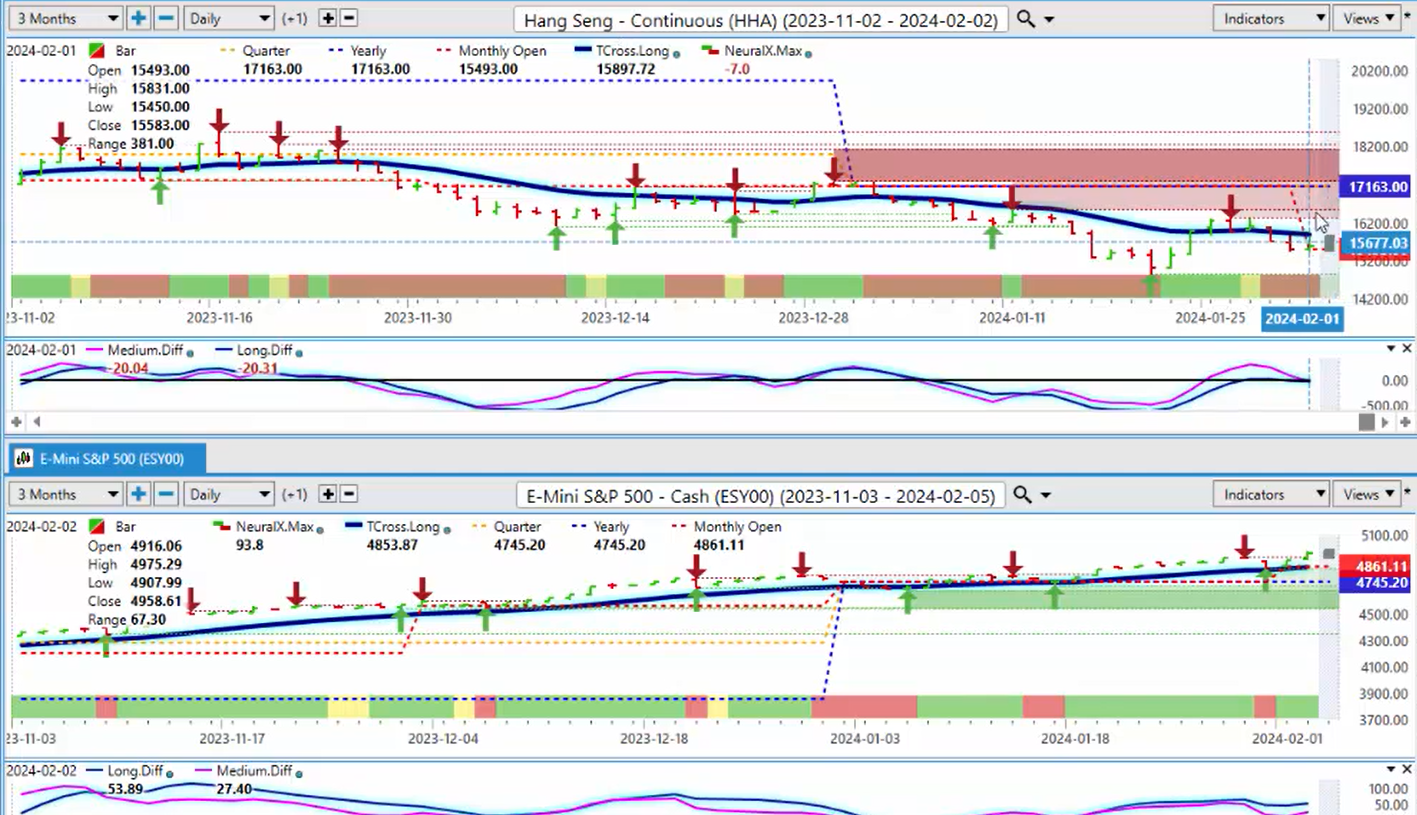
Task: Open the 3 Months range dropdown on Hang Seng chart
Action: (65, 18)
